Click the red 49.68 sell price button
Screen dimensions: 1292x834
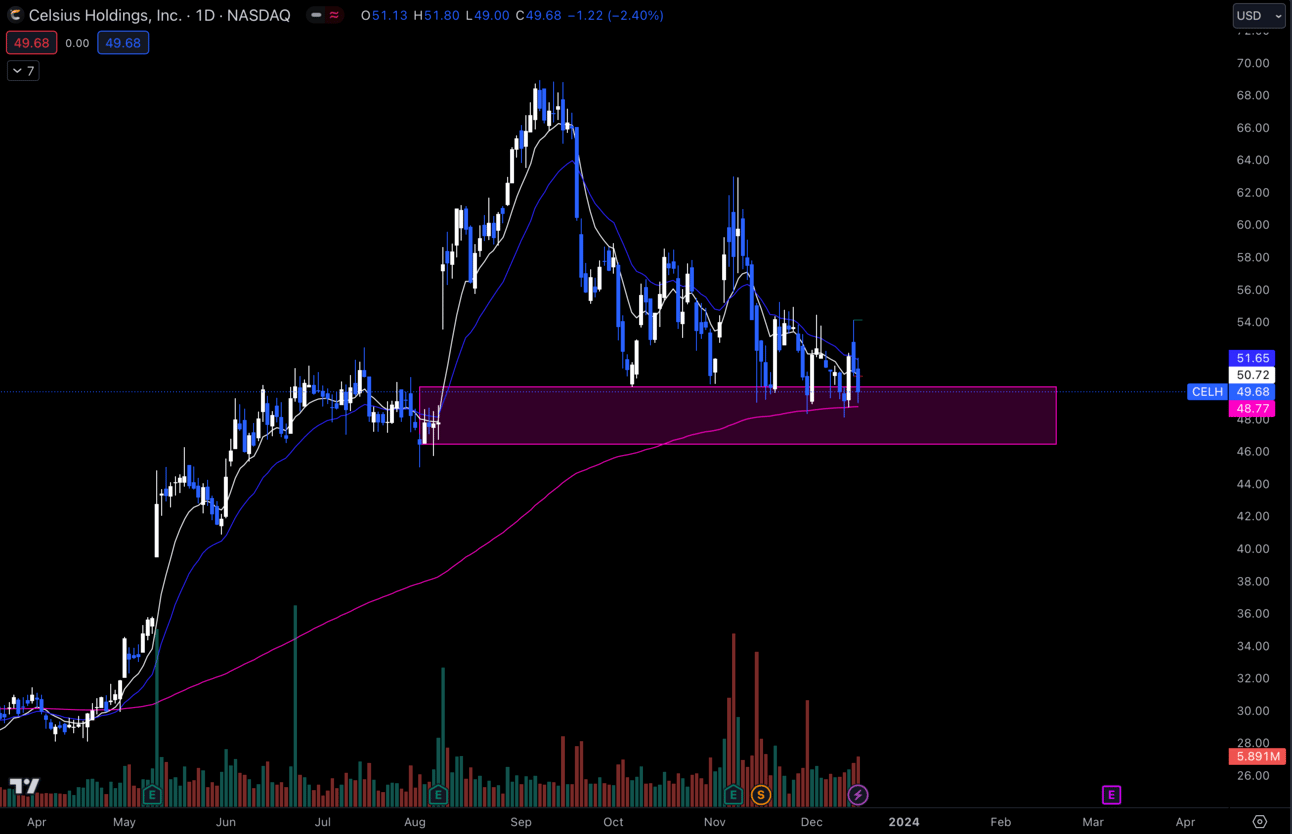pyautogui.click(x=31, y=43)
